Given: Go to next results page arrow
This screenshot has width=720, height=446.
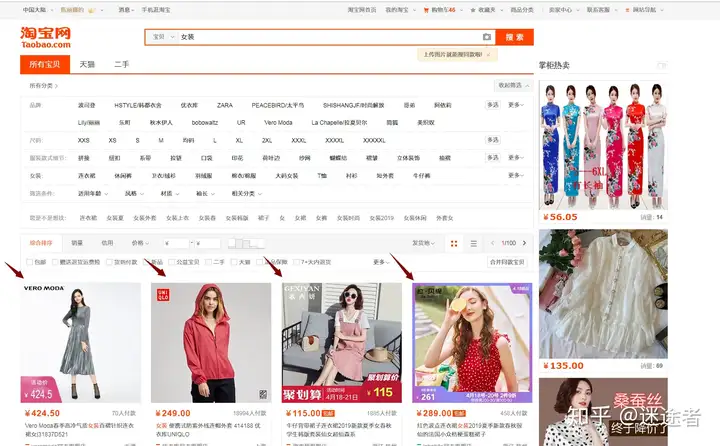Looking at the screenshot, I should point(524,243).
